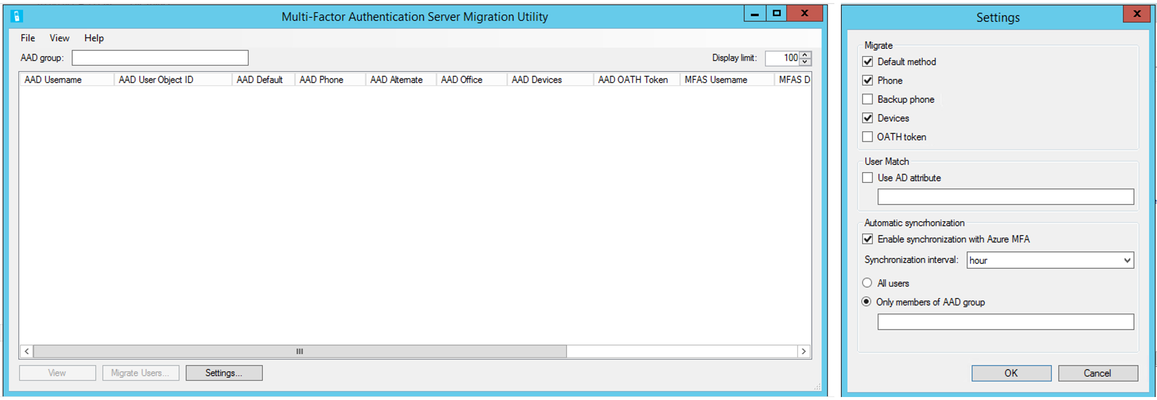Click the MFAS Username column header
Viewport: 1157px width, 400px height.
[x=727, y=80]
